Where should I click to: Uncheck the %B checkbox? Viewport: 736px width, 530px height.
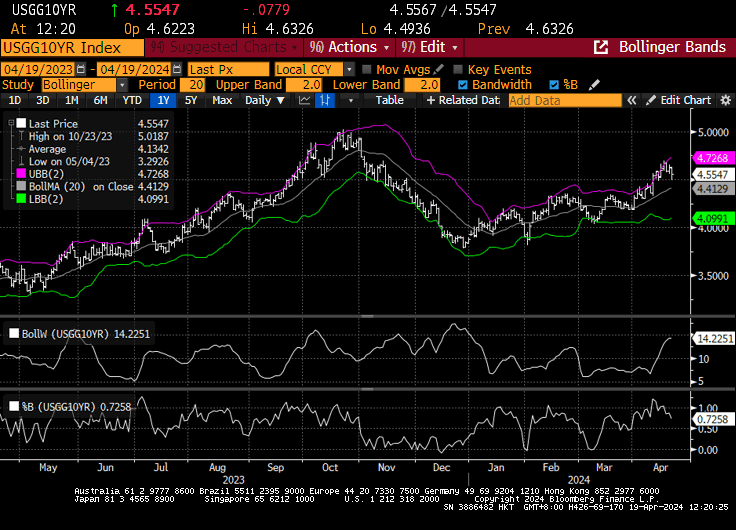point(554,85)
